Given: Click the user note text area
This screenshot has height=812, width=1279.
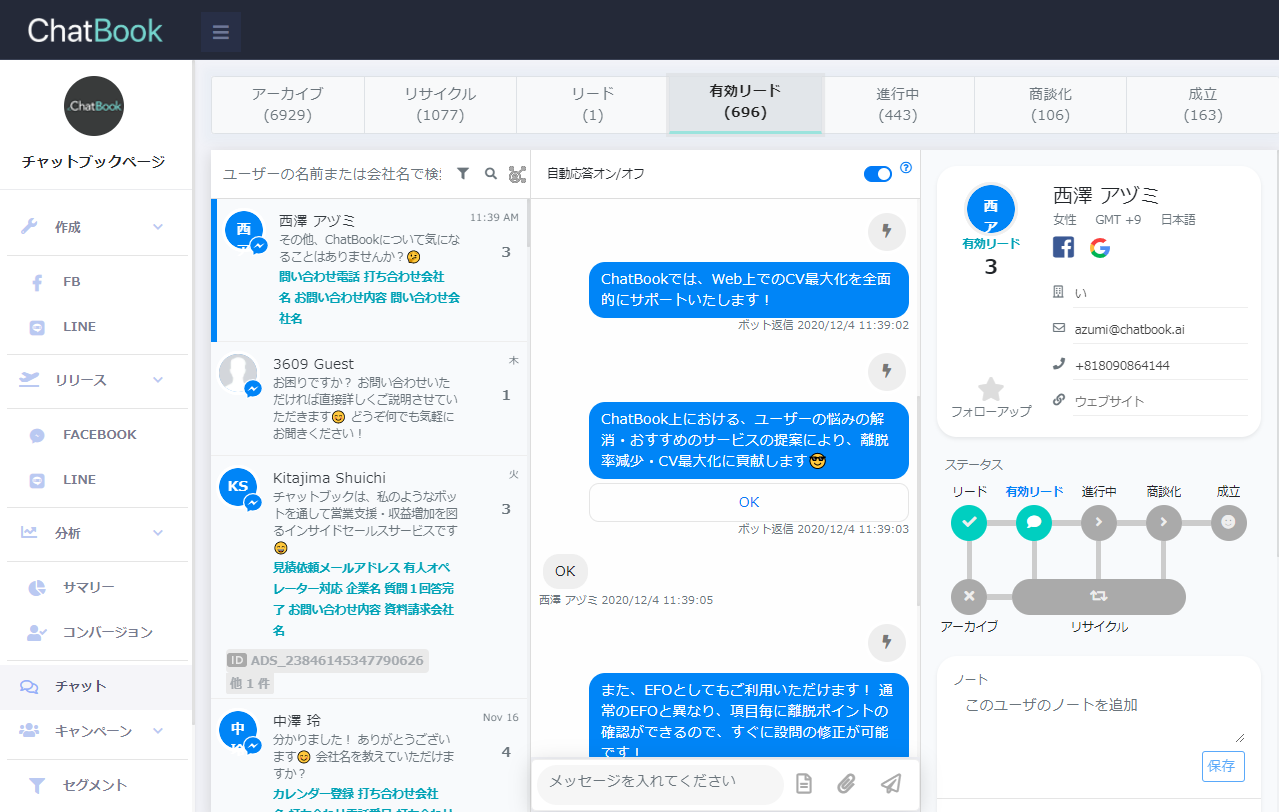Looking at the screenshot, I should click(1099, 717).
